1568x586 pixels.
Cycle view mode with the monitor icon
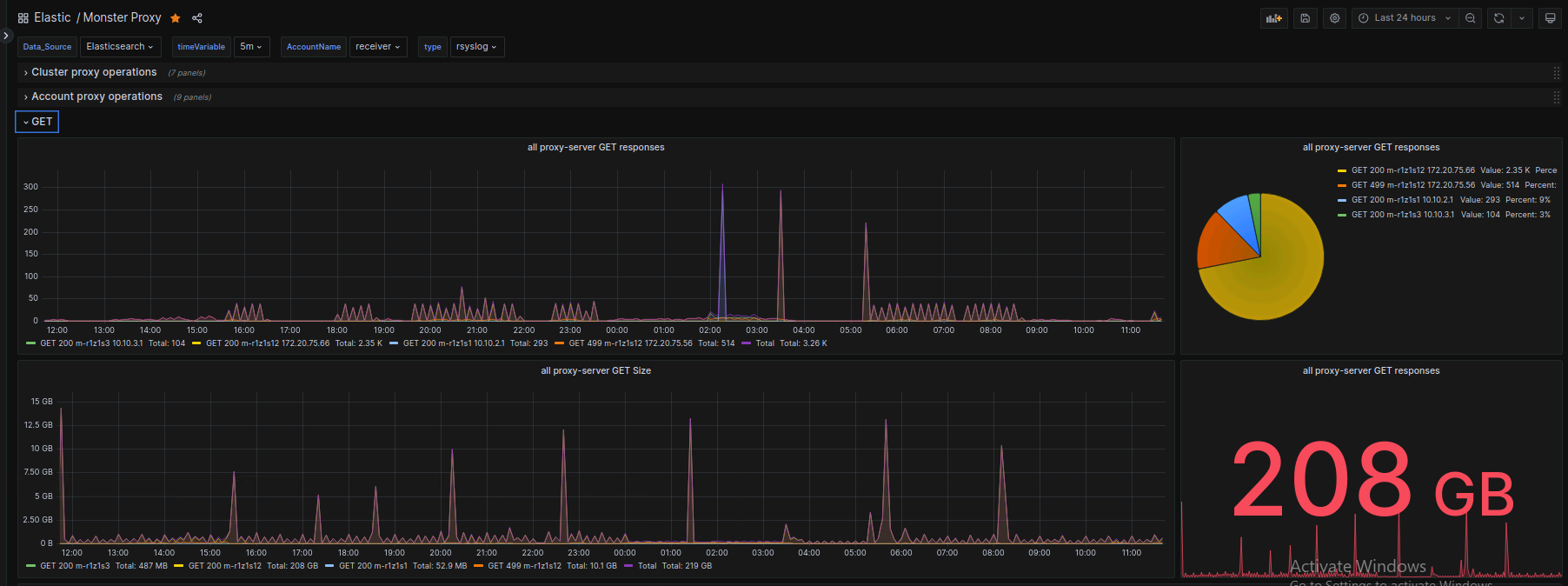pos(1550,18)
